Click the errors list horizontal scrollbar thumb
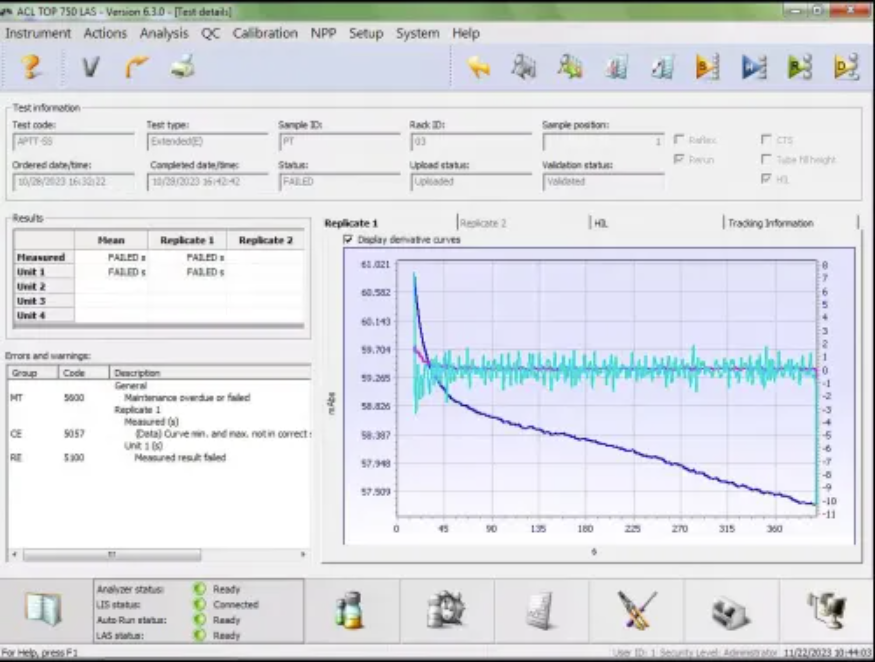Viewport: 875px width, 662px height. coord(112,554)
